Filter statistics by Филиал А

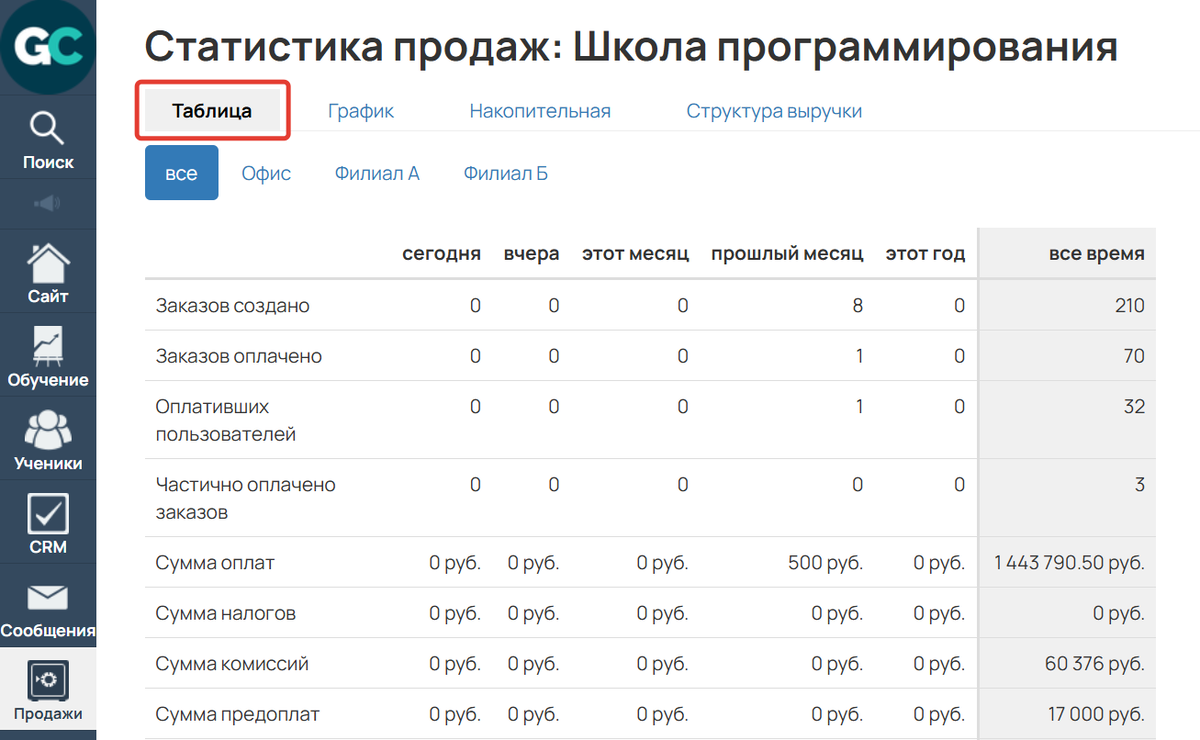coord(377,172)
